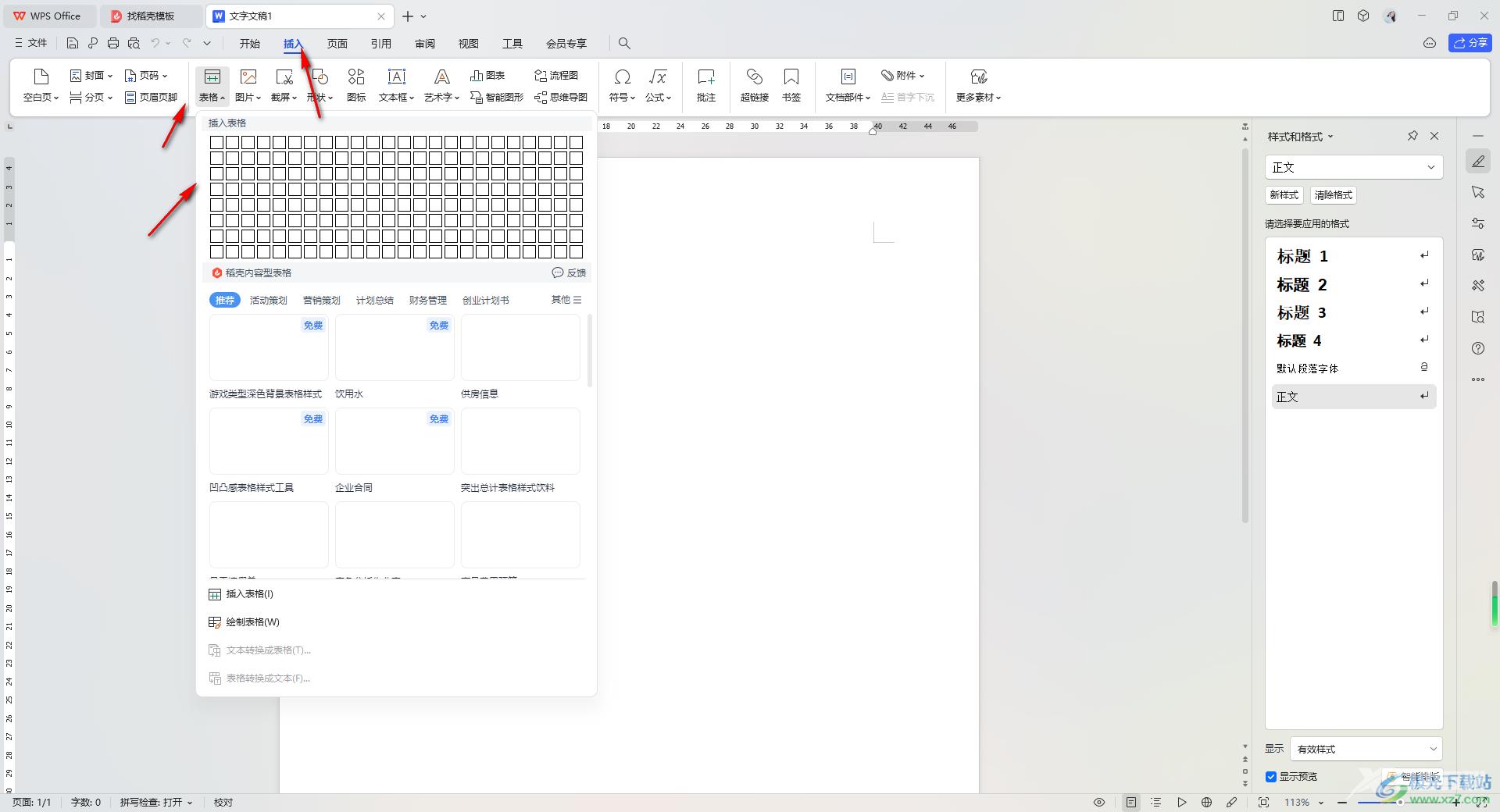Click the Undo arrow icon
The image size is (1500, 812).
(x=155, y=43)
